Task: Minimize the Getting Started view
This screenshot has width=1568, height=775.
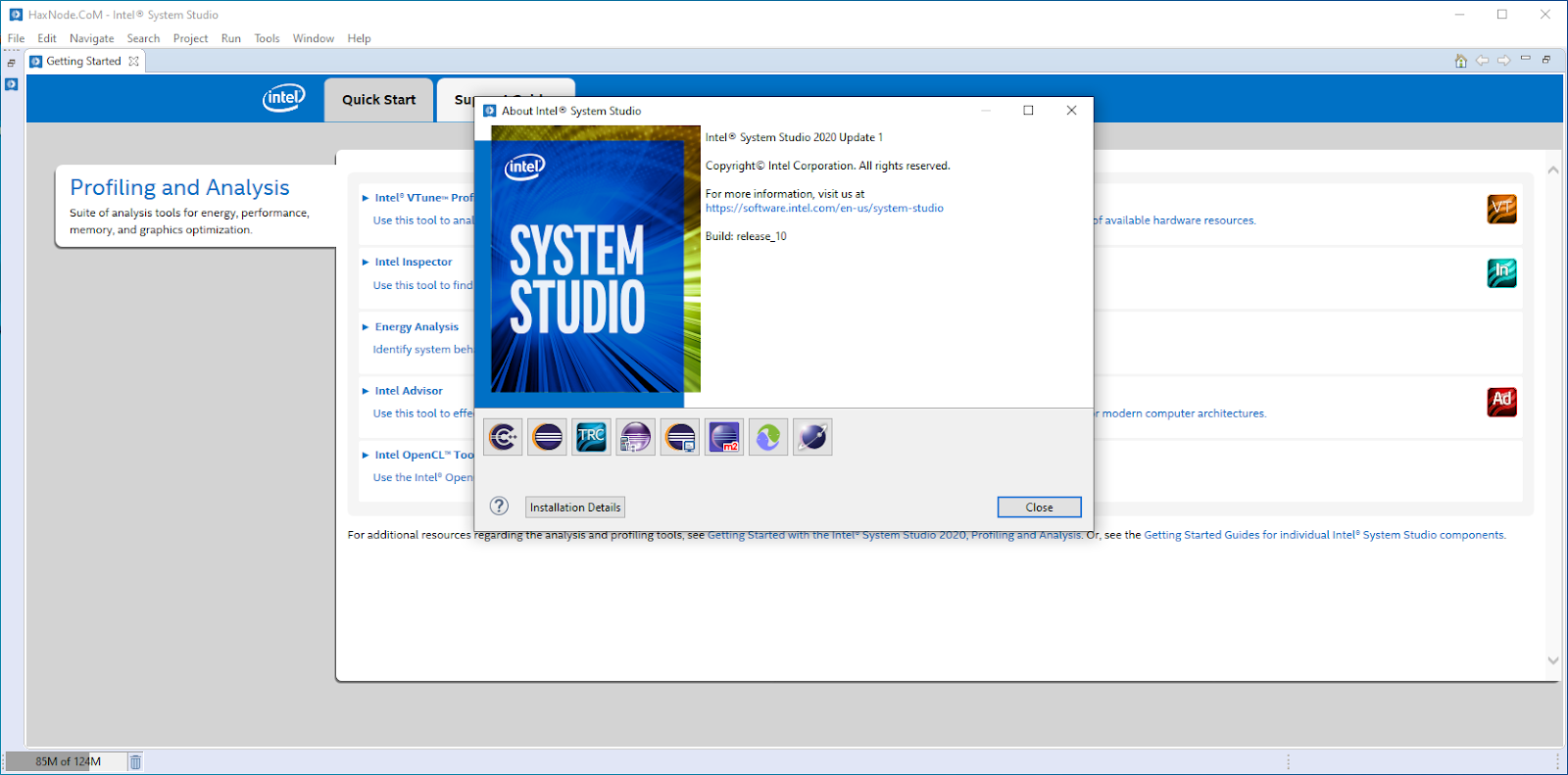Action: pyautogui.click(x=1526, y=59)
